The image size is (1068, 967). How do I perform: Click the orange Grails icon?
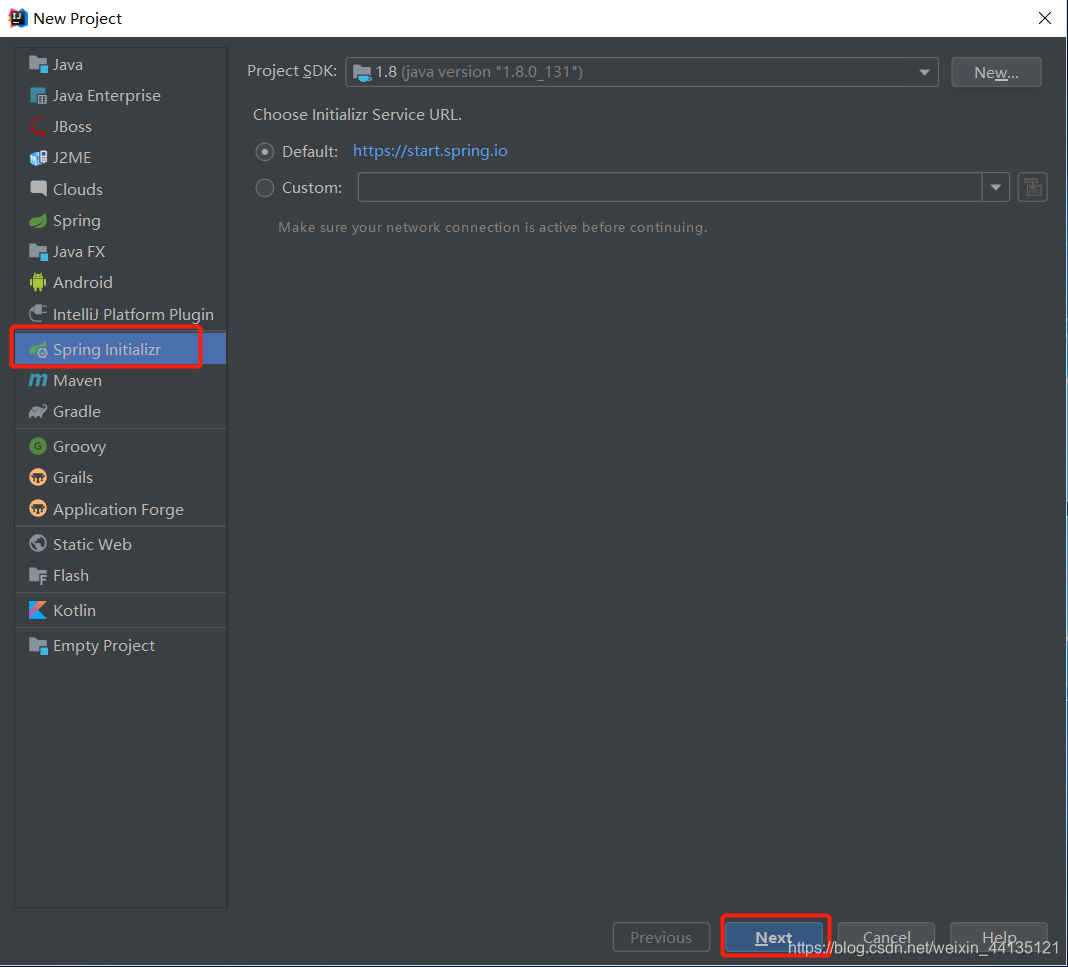38,477
